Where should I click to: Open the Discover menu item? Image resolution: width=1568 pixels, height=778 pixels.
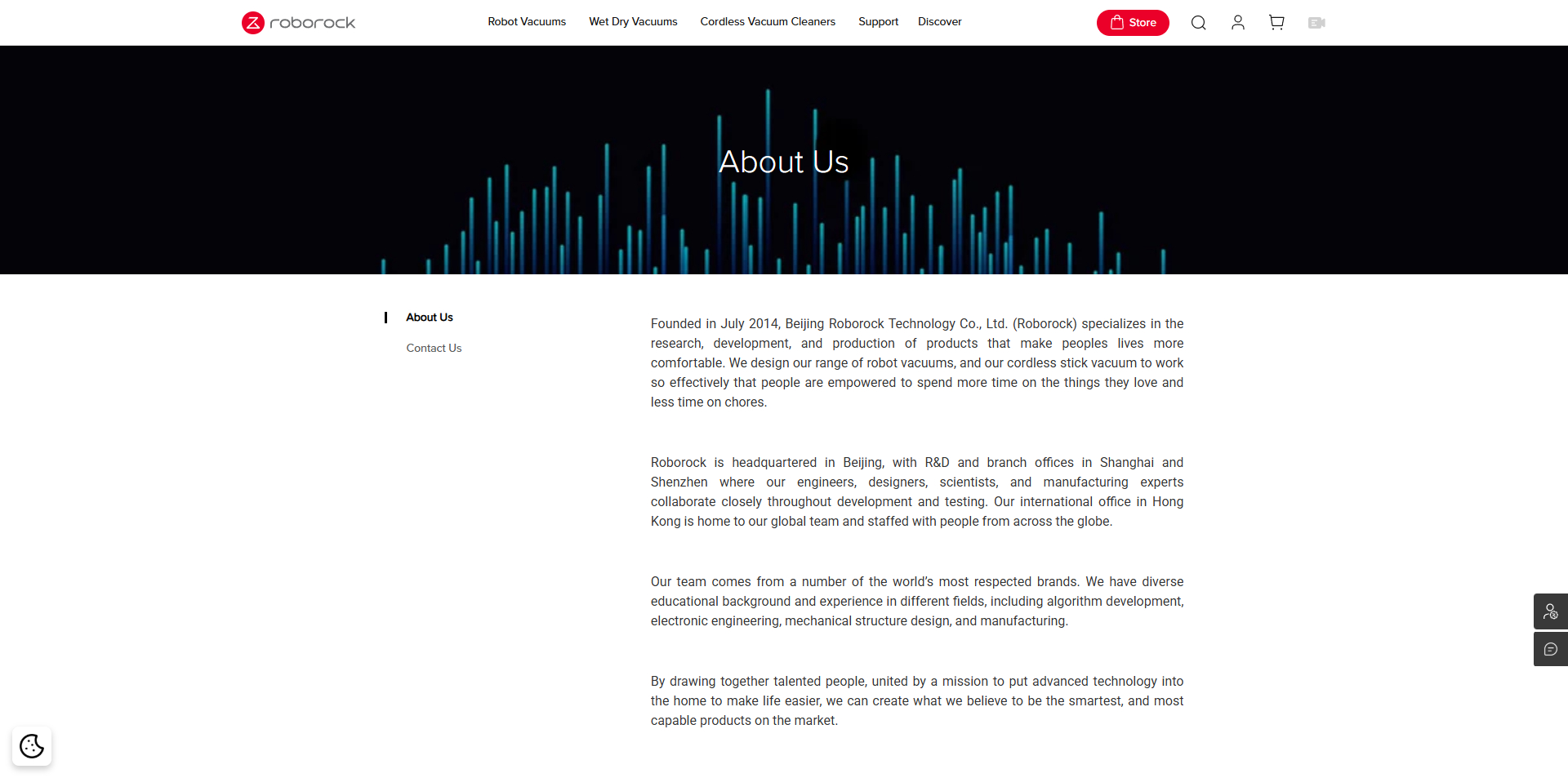(x=939, y=22)
